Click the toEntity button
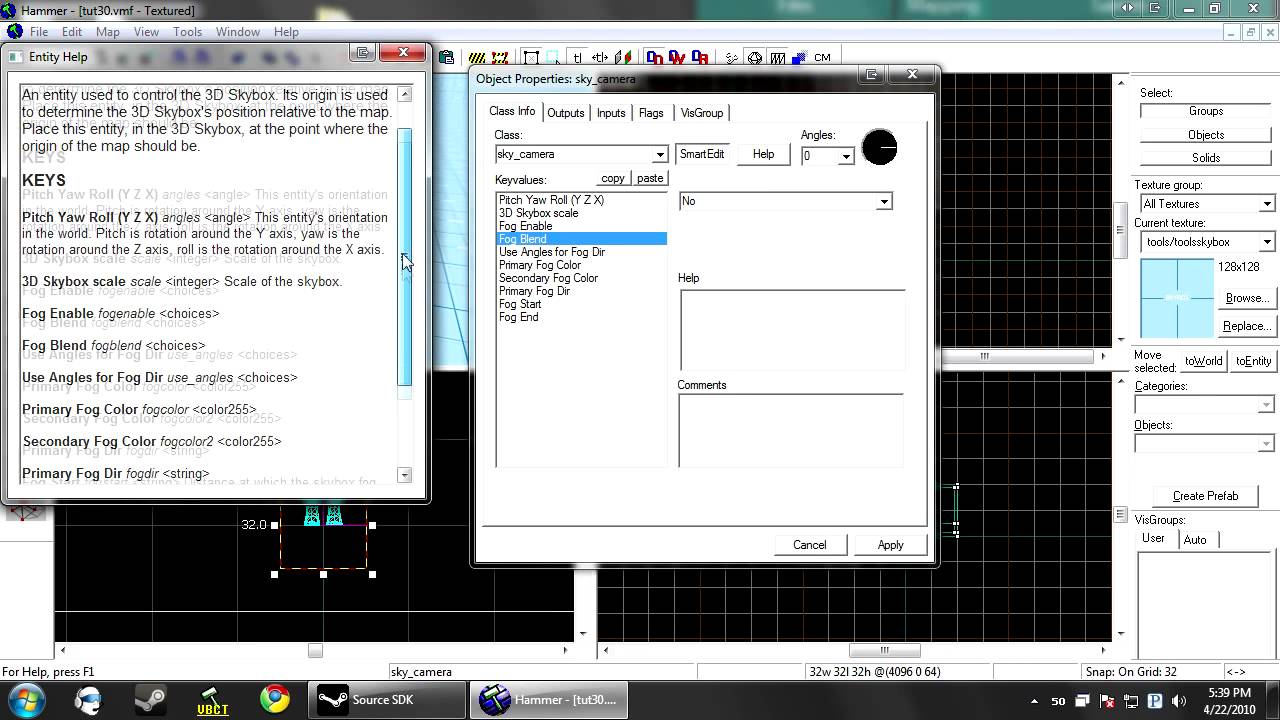 1253,361
